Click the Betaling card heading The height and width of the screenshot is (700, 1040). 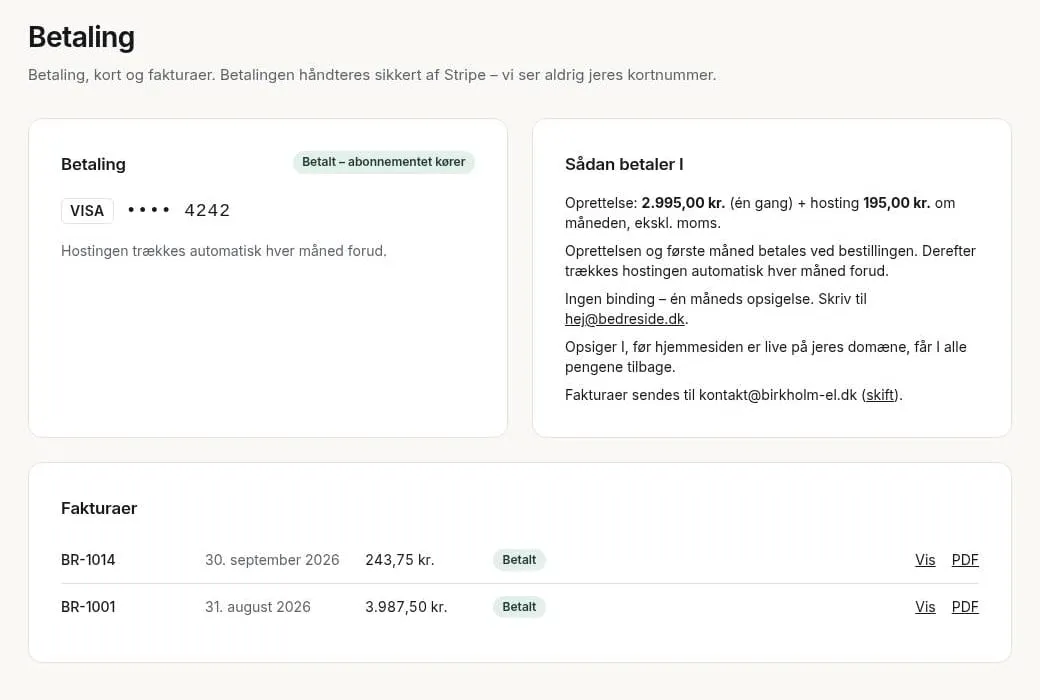(x=93, y=165)
